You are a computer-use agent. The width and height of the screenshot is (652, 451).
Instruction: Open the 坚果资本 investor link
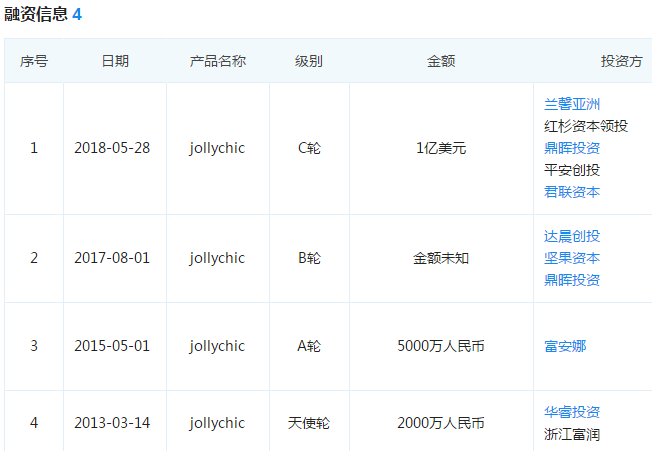click(572, 258)
